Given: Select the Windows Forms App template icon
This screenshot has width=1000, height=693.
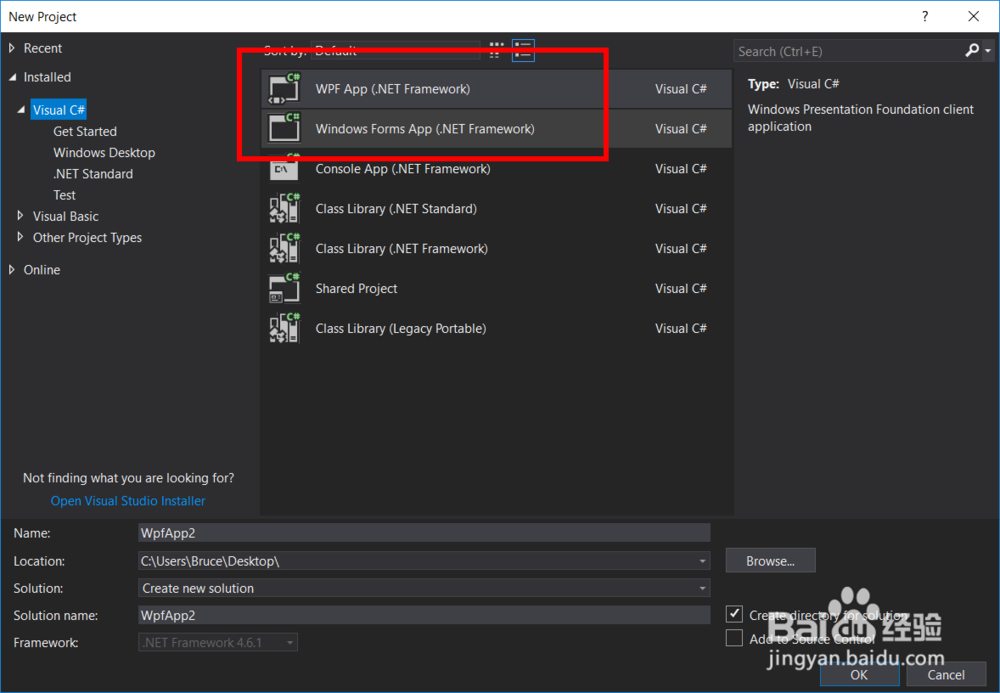Looking at the screenshot, I should [284, 128].
